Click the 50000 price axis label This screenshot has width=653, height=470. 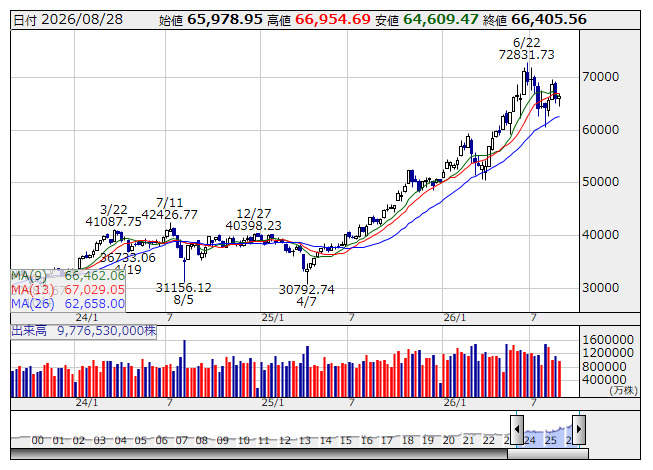[601, 182]
